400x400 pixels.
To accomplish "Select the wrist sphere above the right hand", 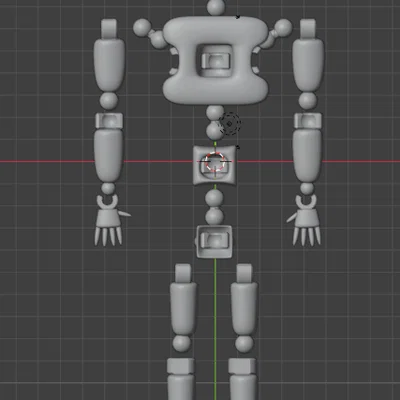I will click(x=307, y=188).
